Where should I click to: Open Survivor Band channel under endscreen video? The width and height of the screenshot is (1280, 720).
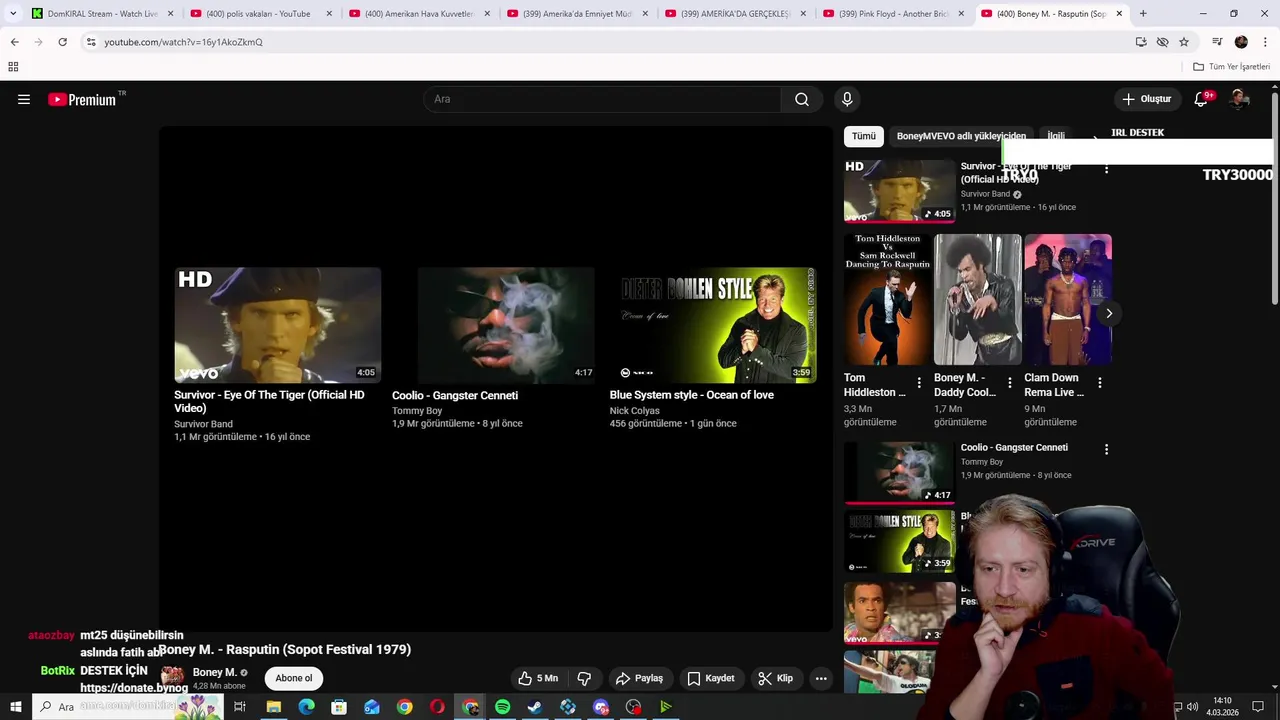tap(203, 424)
